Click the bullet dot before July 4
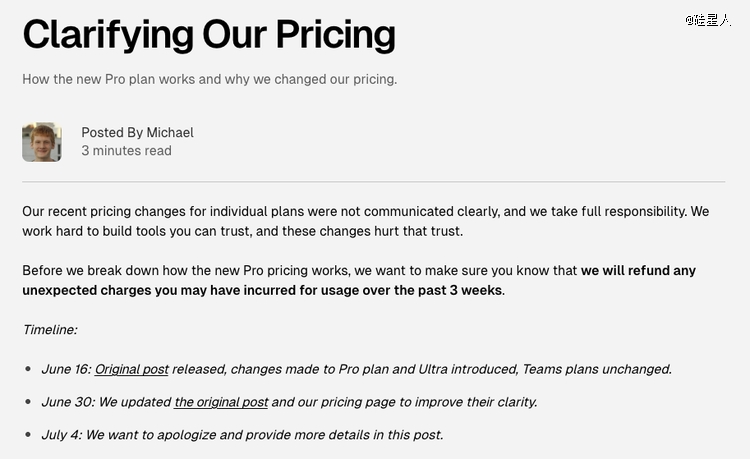 (x=28, y=435)
